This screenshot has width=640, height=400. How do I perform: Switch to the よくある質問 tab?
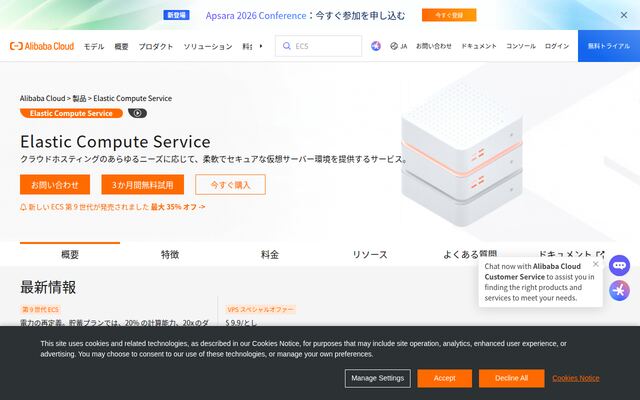click(470, 254)
